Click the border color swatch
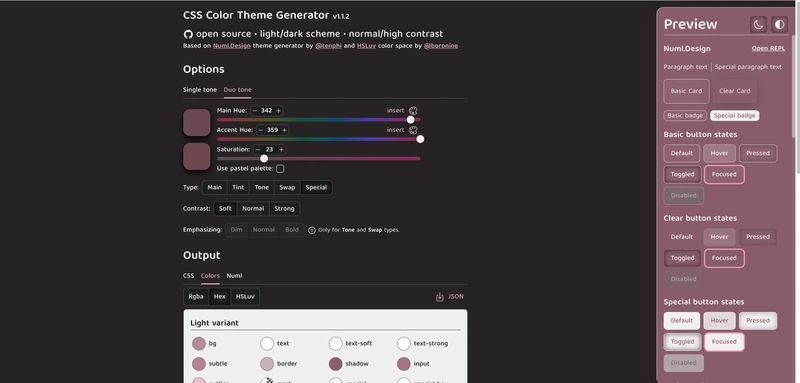This screenshot has width=800, height=383. pos(267,364)
